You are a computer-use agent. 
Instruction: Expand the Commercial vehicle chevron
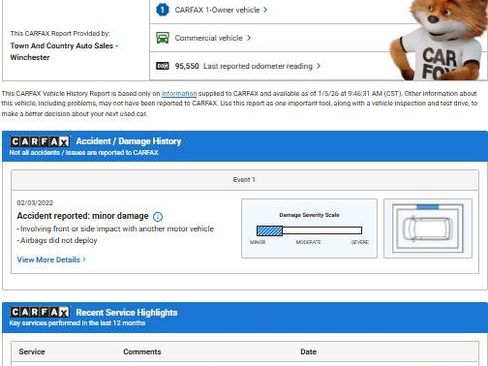pyautogui.click(x=249, y=38)
